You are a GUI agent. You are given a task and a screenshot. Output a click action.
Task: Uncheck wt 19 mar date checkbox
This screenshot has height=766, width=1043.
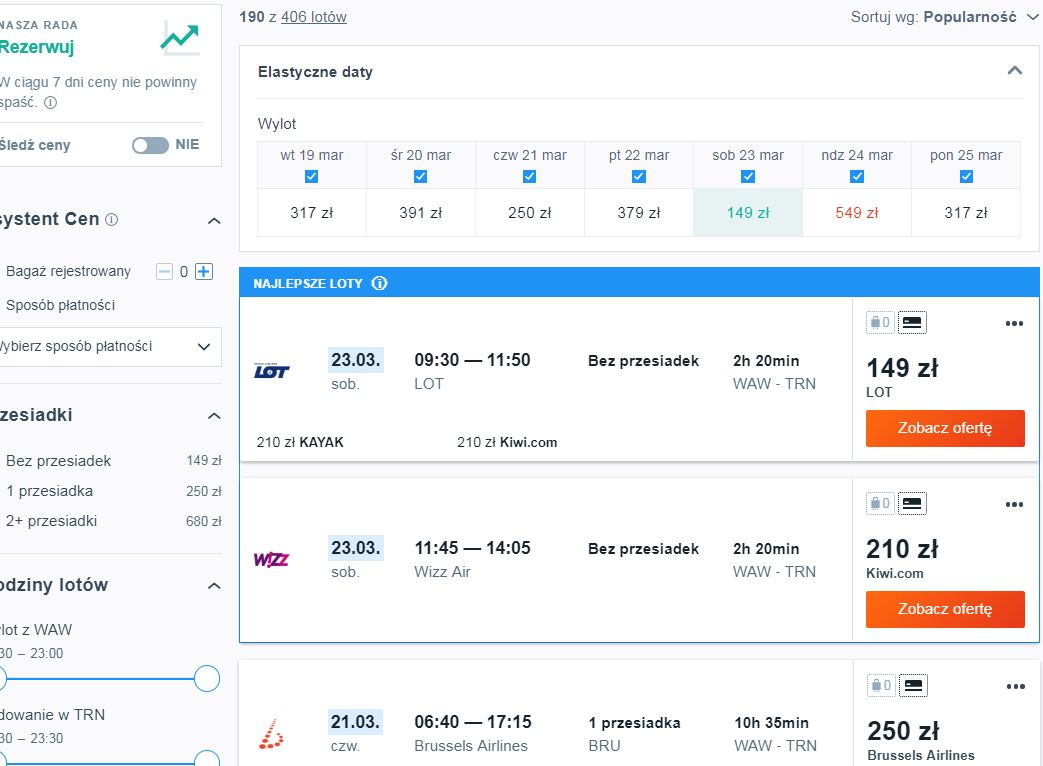(x=311, y=176)
